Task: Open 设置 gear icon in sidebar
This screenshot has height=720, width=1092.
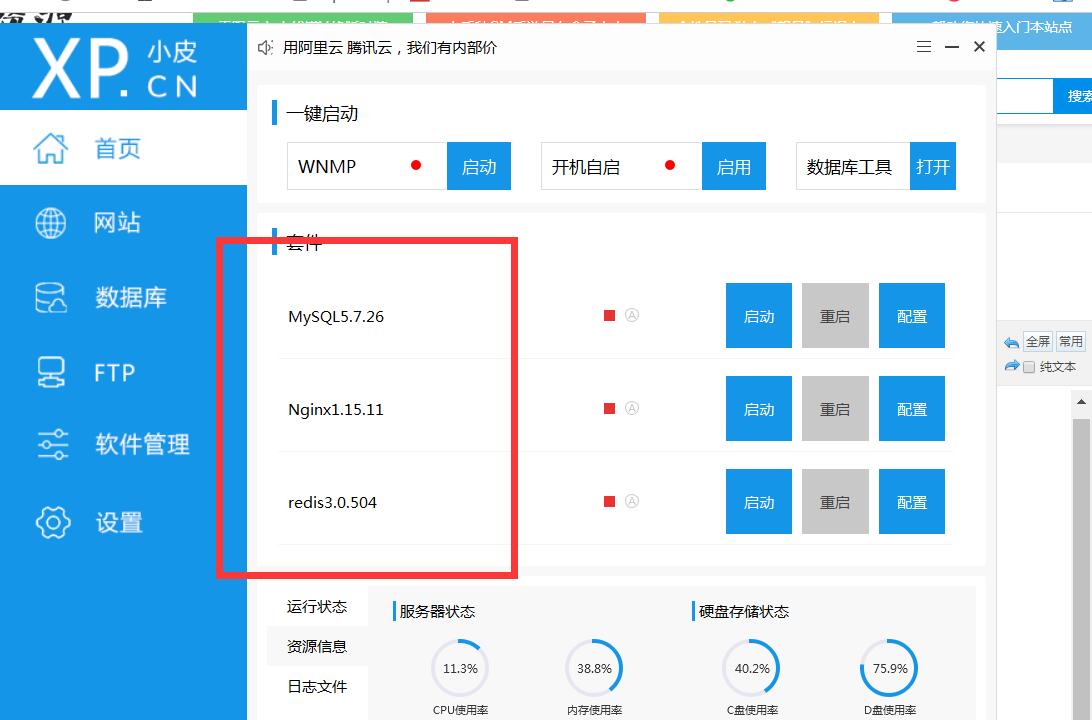Action: 53,522
